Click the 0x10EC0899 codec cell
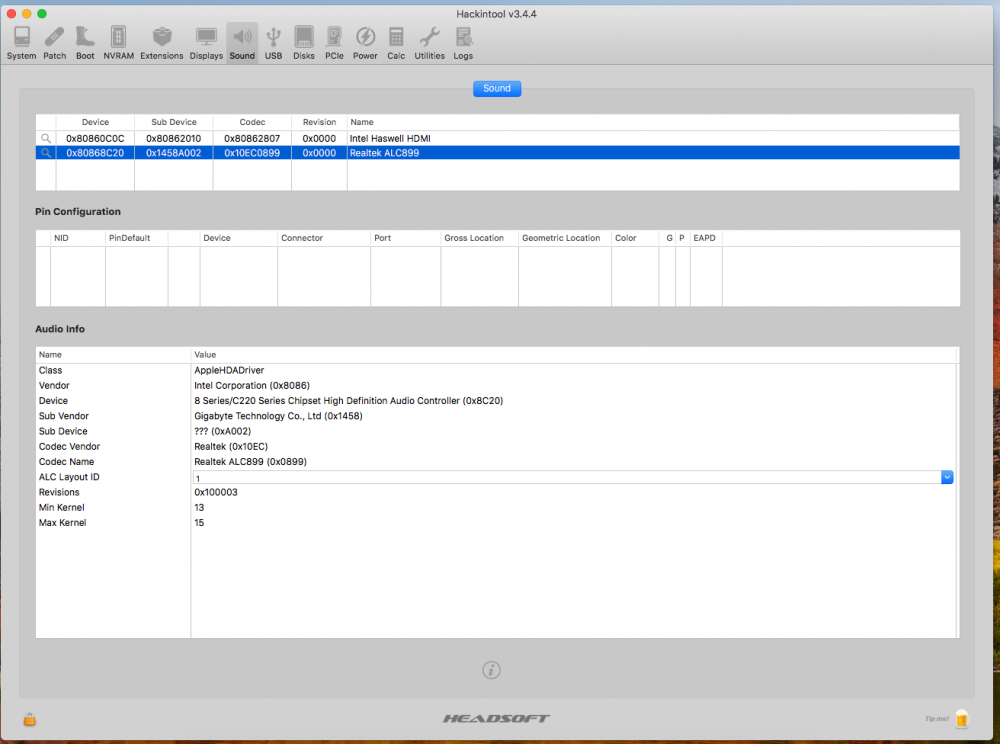 (252, 153)
